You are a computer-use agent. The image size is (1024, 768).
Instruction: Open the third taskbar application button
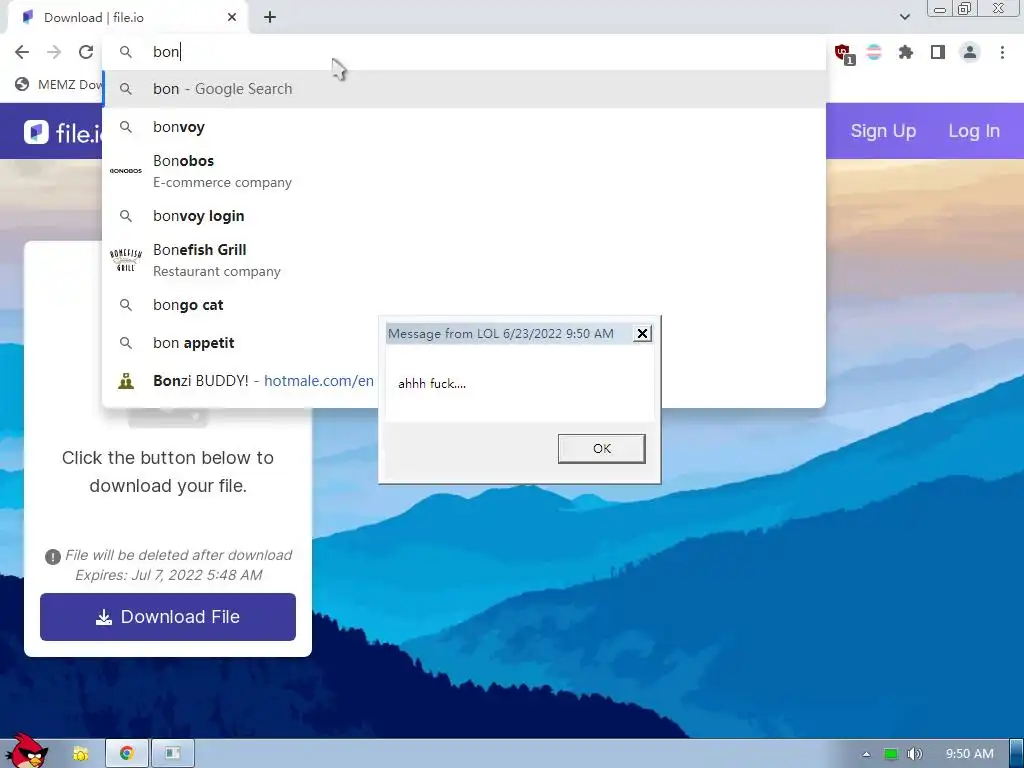point(172,754)
